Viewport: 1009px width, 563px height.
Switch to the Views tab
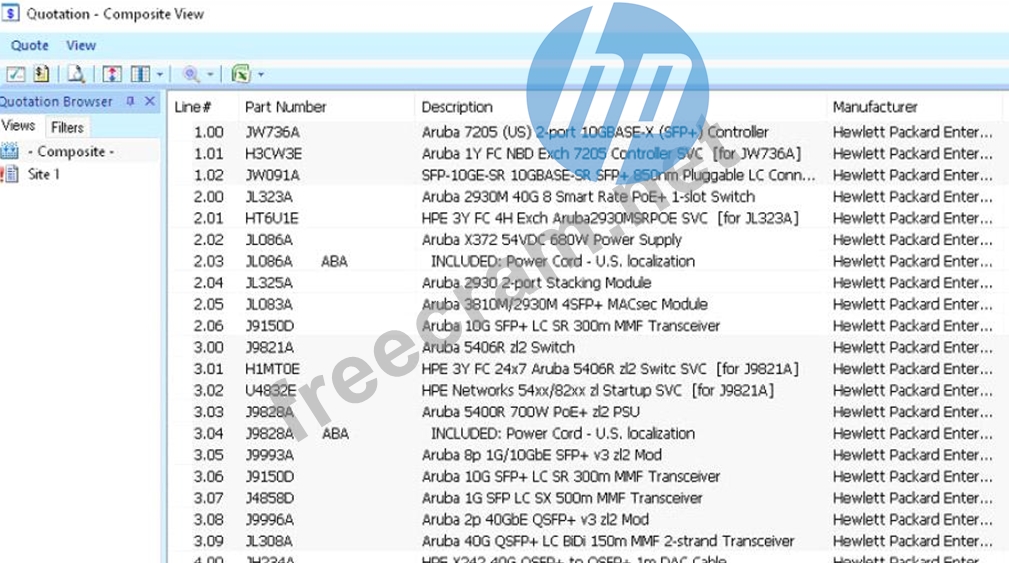pyautogui.click(x=18, y=125)
